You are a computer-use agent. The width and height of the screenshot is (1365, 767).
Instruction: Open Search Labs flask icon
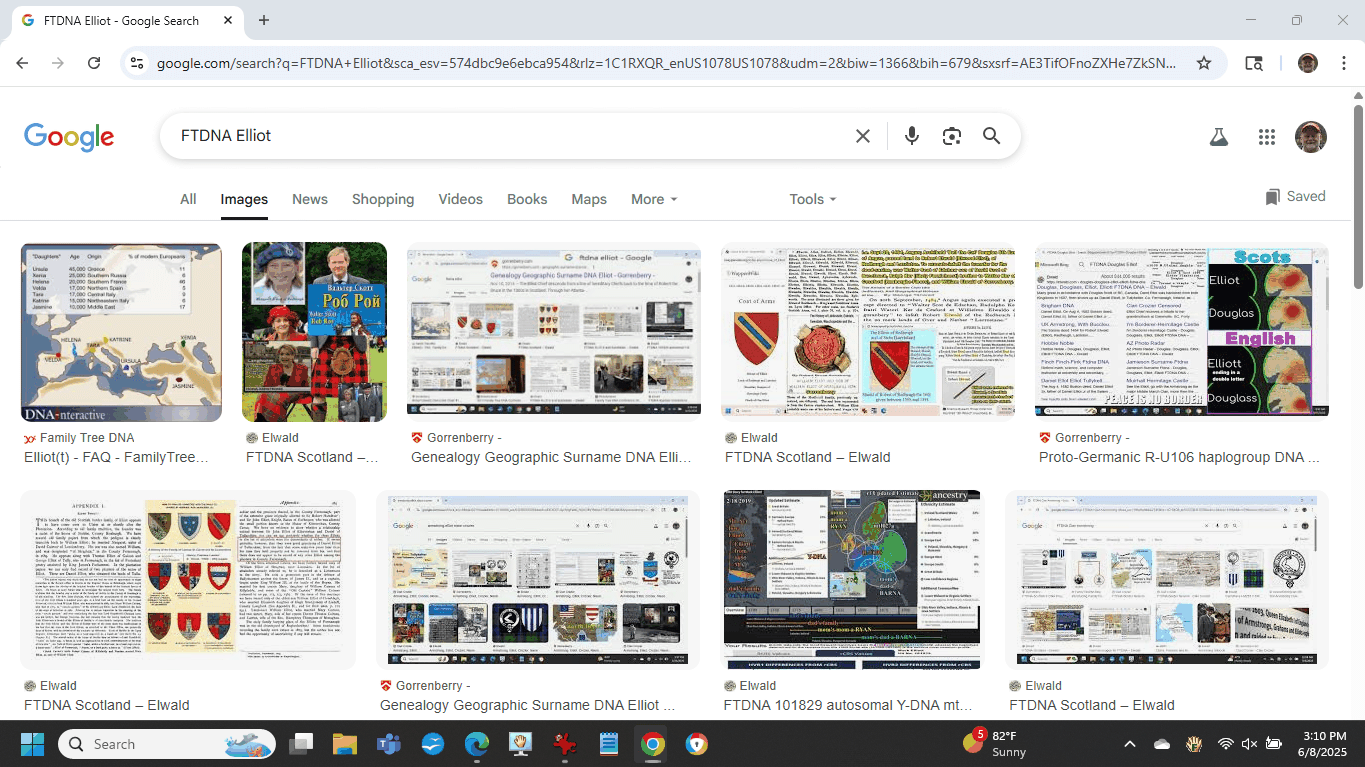pos(1218,137)
